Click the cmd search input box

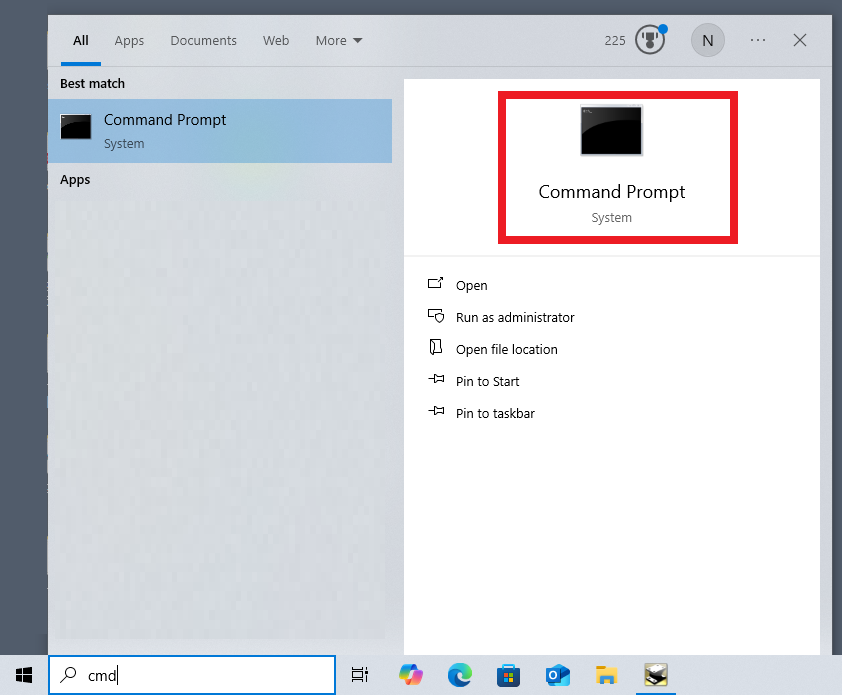pyautogui.click(x=200, y=675)
